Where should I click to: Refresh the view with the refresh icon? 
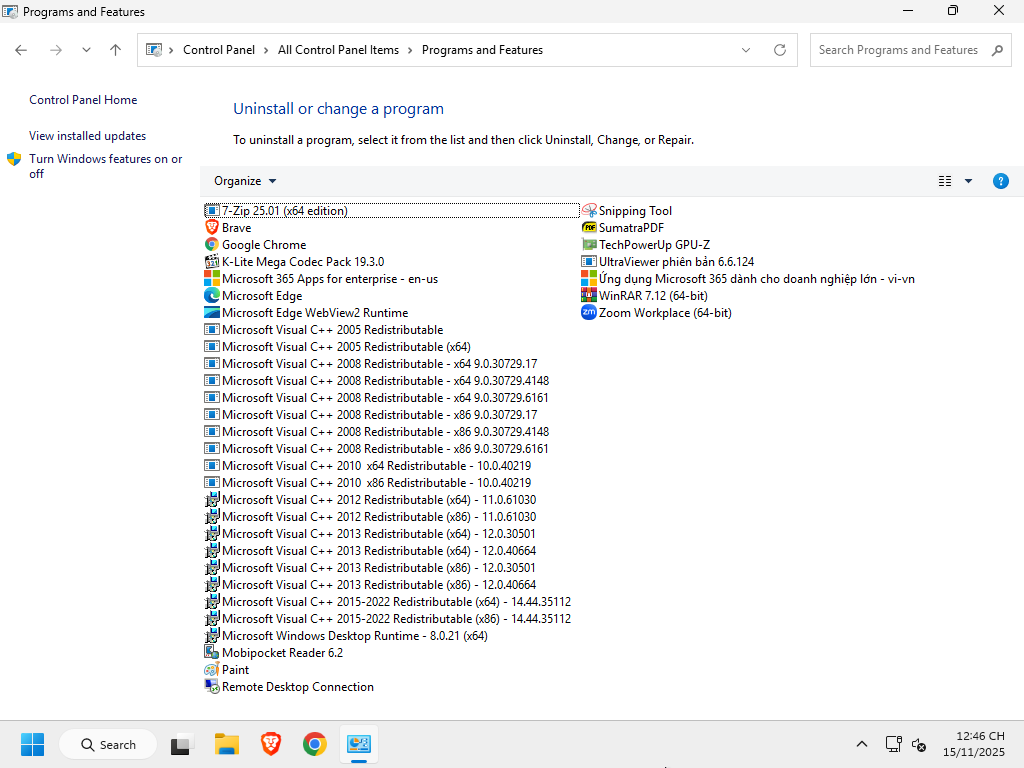click(780, 49)
